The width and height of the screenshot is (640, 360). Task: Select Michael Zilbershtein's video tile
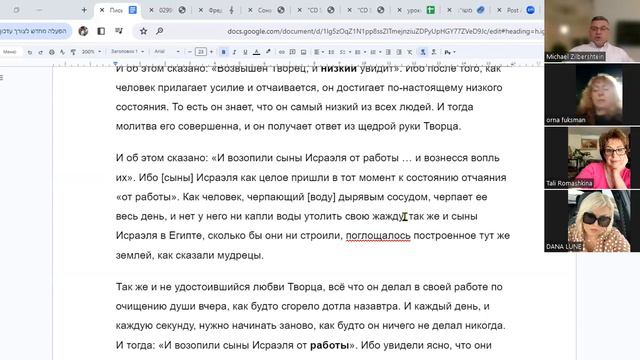coord(592,31)
